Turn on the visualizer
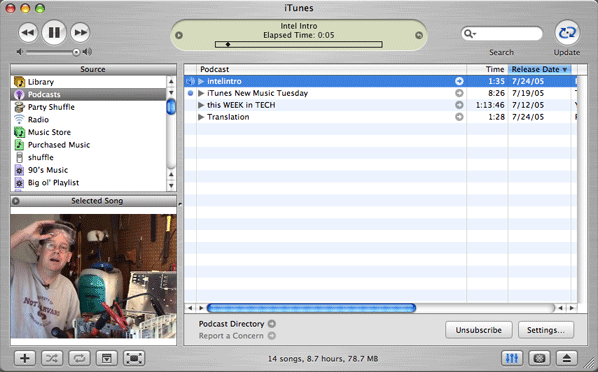This screenshot has height=372, width=598. 539,358
